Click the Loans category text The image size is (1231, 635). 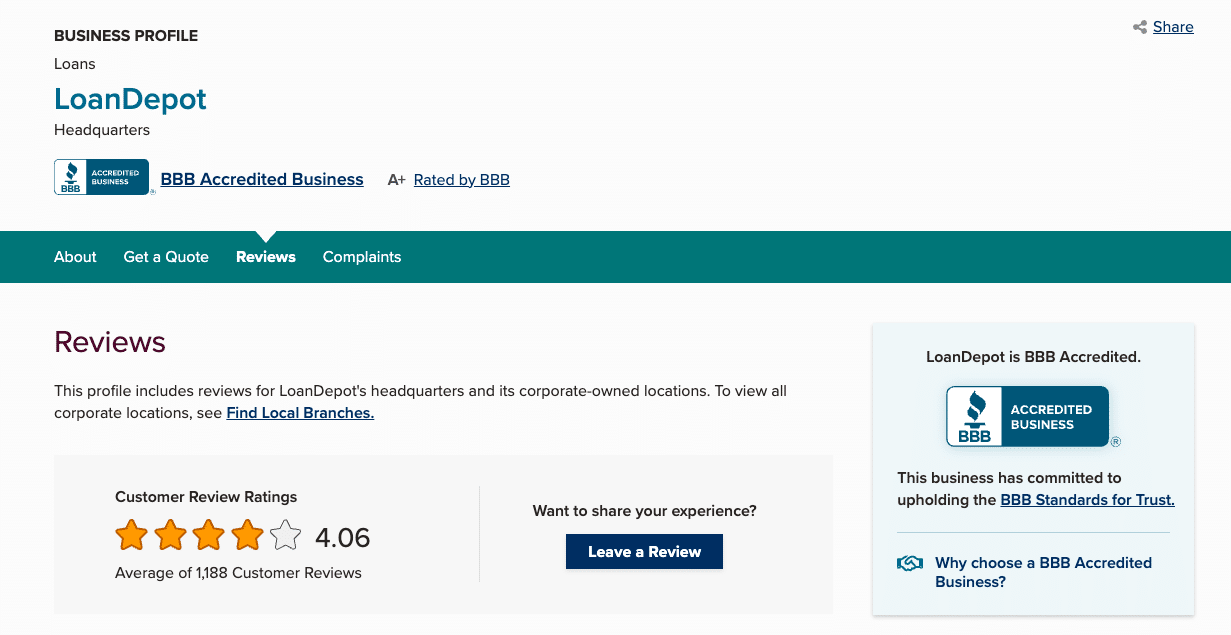75,64
